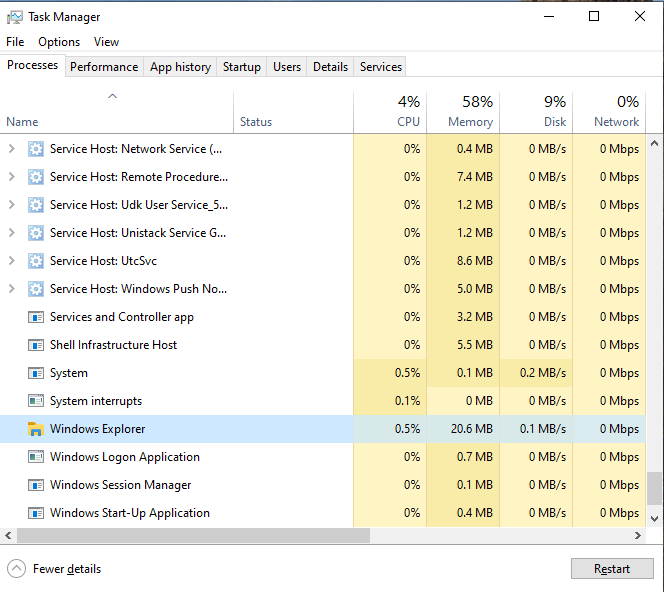
Task: Go to the Users tab
Action: coord(287,67)
